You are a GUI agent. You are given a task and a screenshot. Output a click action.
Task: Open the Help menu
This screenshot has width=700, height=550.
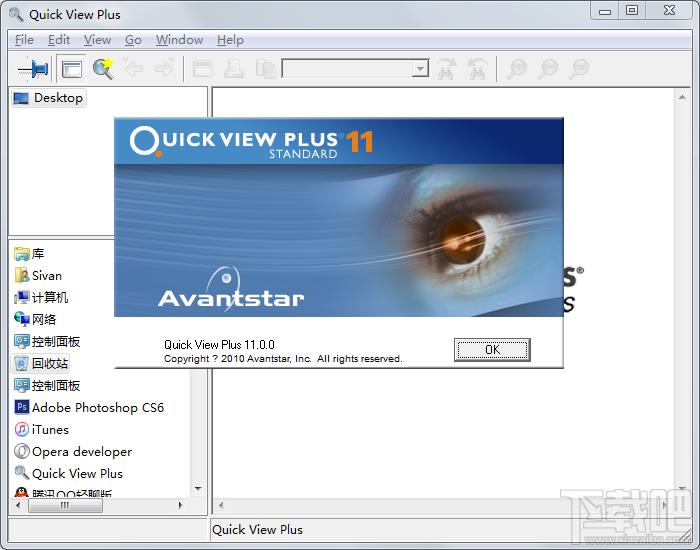click(x=230, y=40)
